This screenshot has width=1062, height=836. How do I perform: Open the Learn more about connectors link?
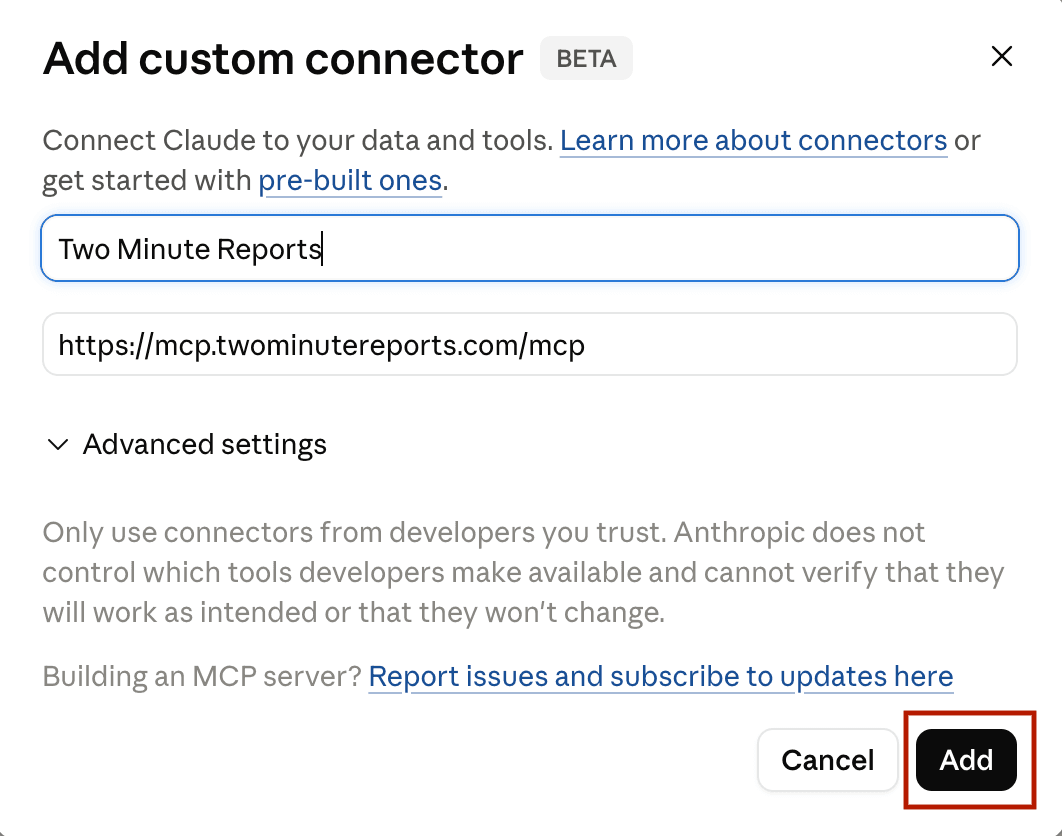pyautogui.click(x=753, y=141)
